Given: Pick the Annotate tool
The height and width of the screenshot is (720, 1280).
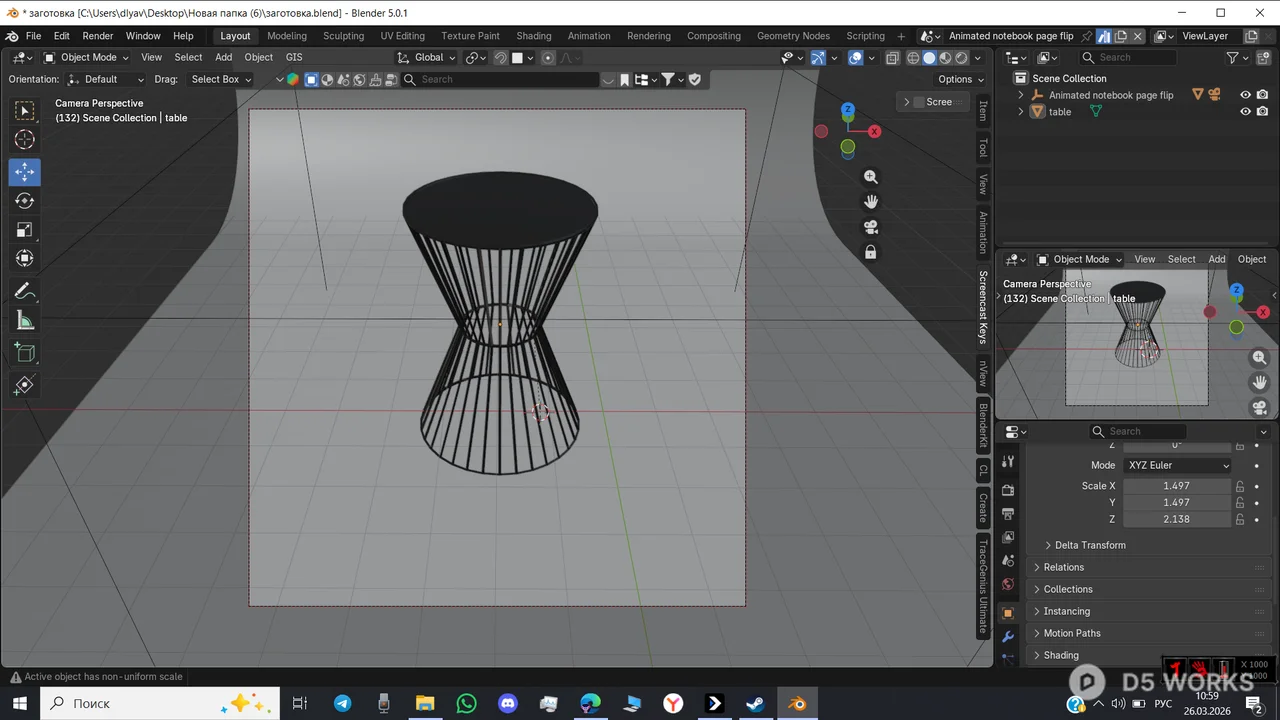Looking at the screenshot, I should [x=25, y=292].
